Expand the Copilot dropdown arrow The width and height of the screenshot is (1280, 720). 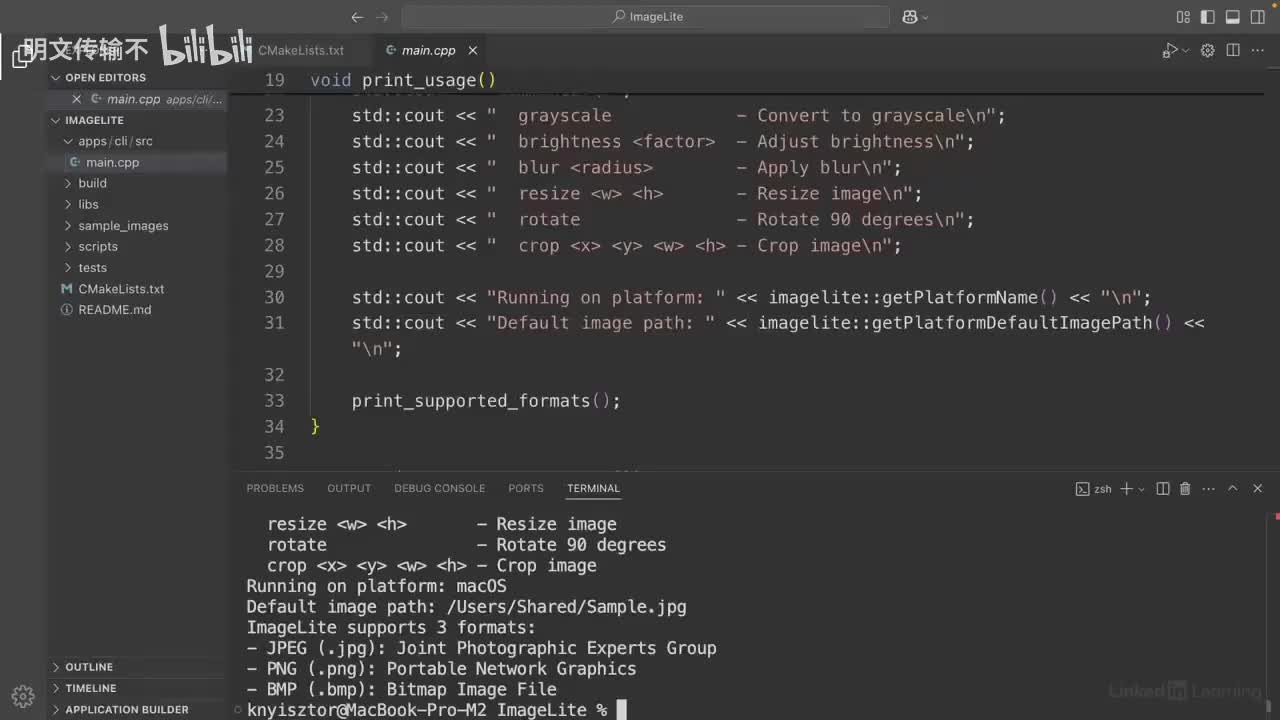[x=925, y=17]
